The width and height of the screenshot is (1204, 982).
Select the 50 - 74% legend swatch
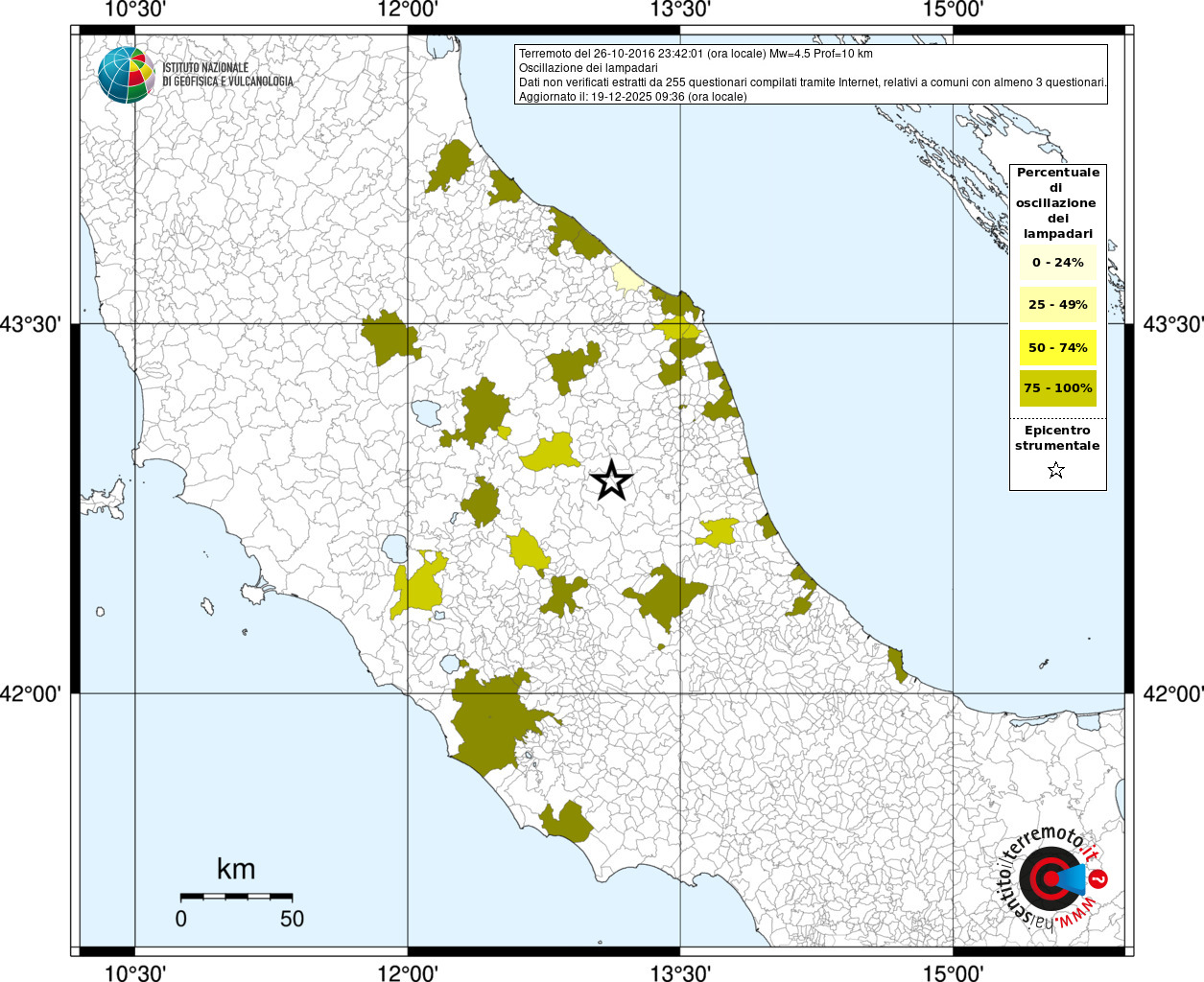pyautogui.click(x=1057, y=347)
